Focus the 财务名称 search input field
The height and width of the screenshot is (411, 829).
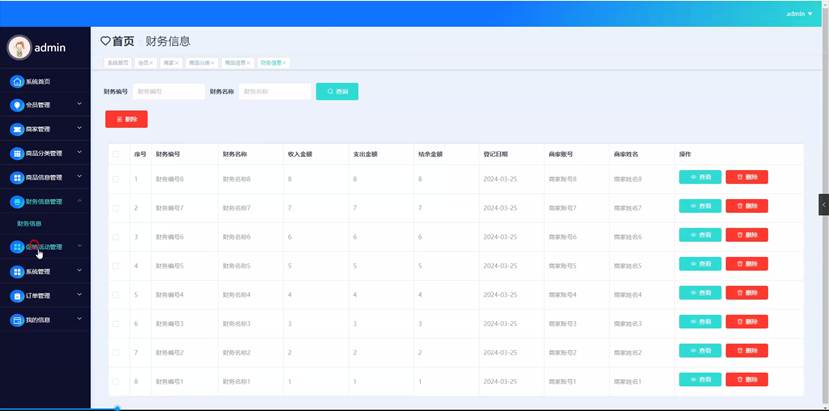275,92
